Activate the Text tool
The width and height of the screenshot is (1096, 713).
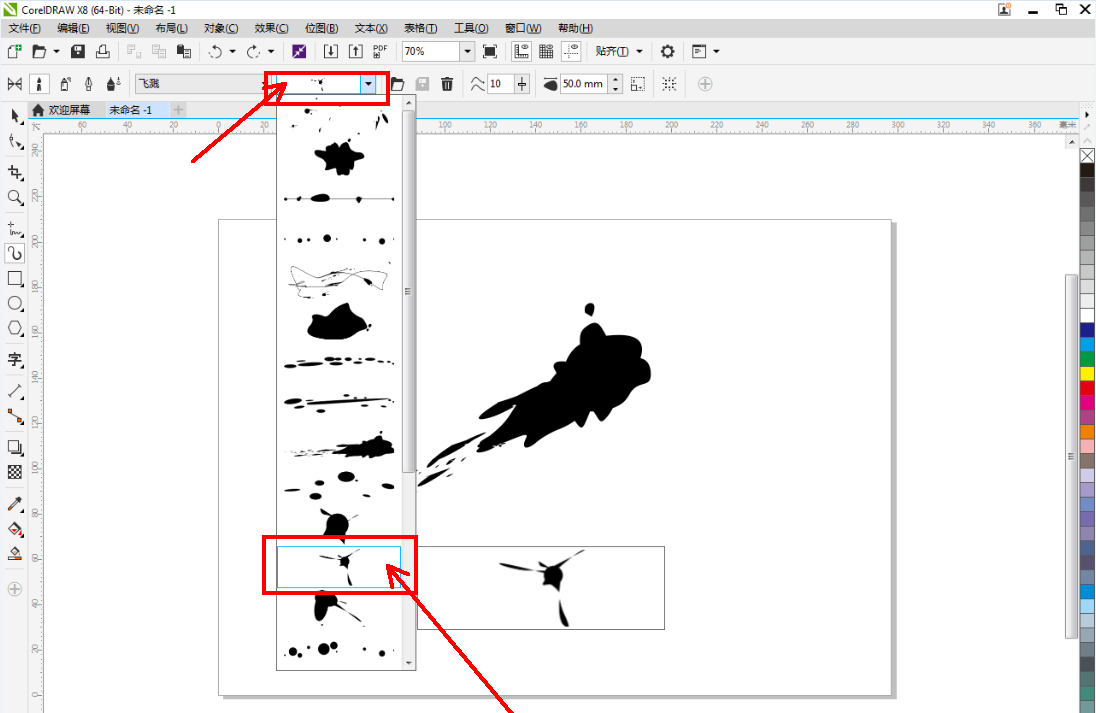15,359
